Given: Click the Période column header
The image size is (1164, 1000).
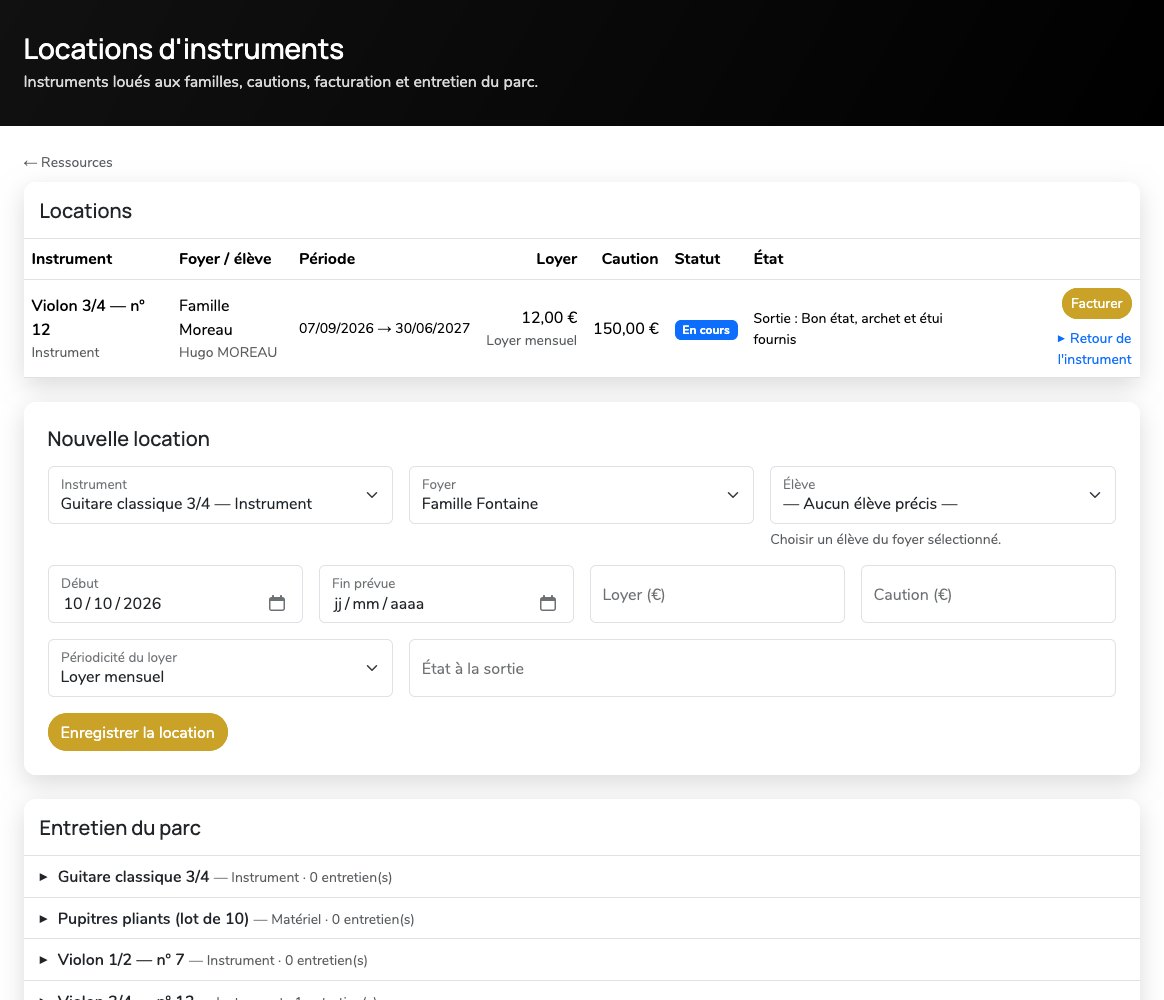Looking at the screenshot, I should 327,258.
